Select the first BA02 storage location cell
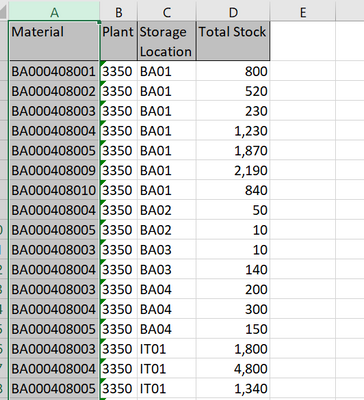The width and height of the screenshot is (364, 400). [167, 210]
